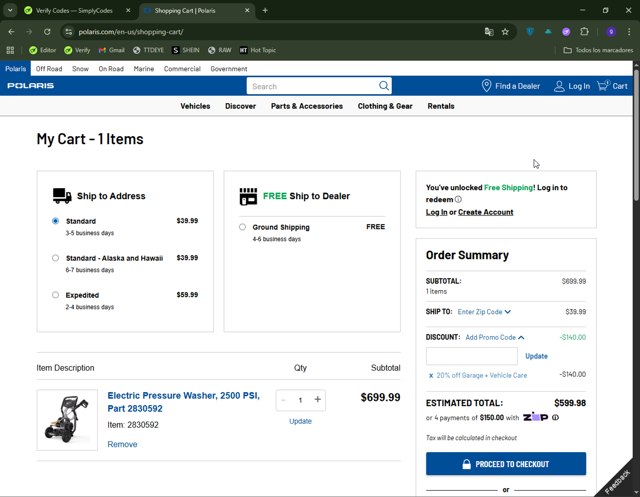Go back with browser back arrow

(11, 31)
